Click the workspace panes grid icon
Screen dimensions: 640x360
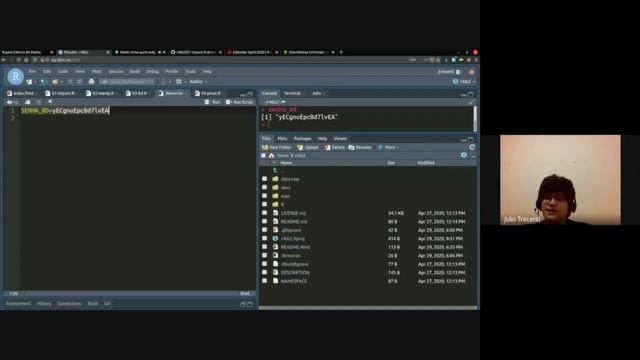pyautogui.click(x=179, y=82)
